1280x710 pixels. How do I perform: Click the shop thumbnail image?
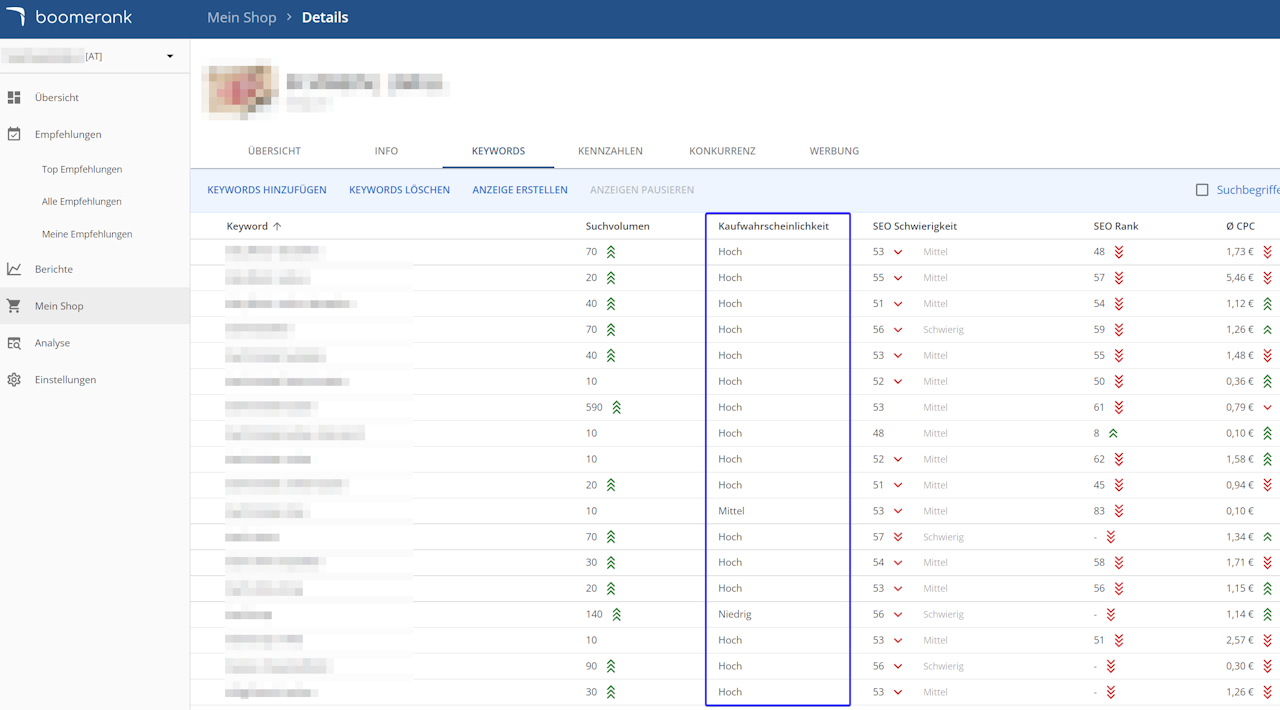pyautogui.click(x=240, y=90)
